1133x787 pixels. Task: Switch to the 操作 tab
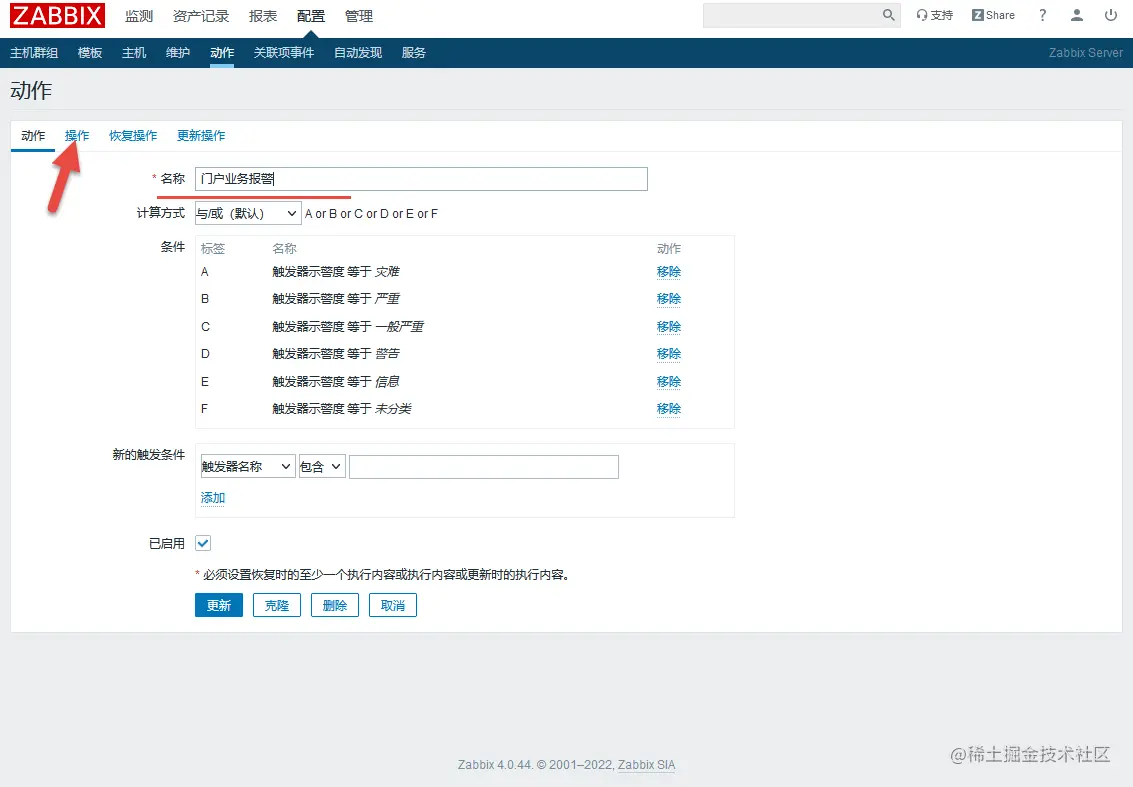[77, 136]
